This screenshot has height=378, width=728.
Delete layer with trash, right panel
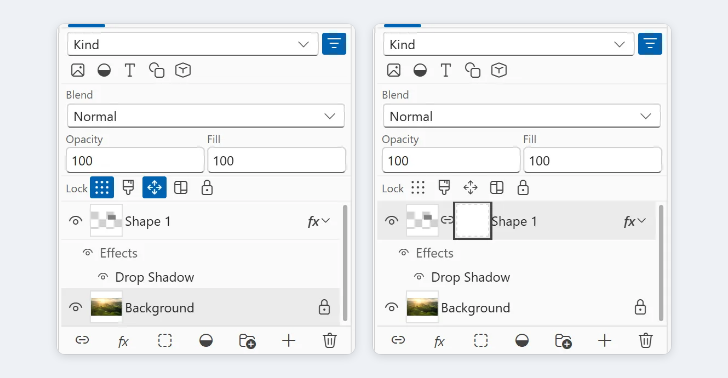(645, 341)
